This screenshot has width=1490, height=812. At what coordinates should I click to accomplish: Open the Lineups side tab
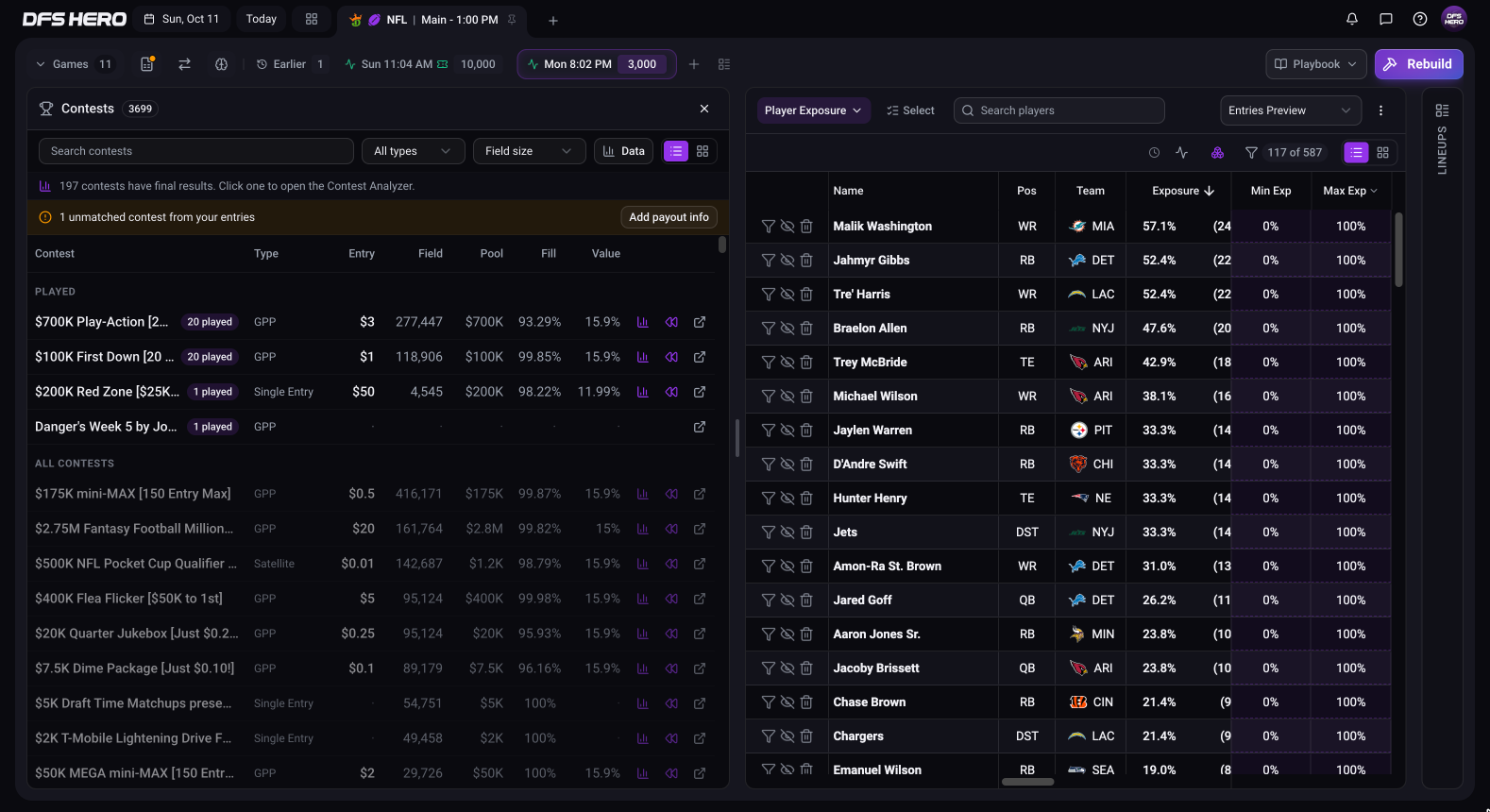(x=1442, y=140)
